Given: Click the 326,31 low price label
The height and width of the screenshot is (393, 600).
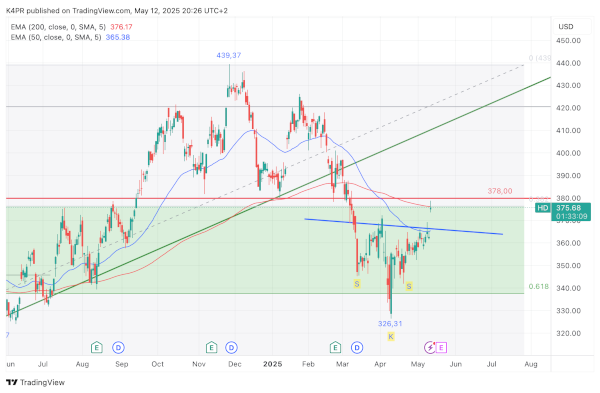Looking at the screenshot, I should pyautogui.click(x=390, y=323).
